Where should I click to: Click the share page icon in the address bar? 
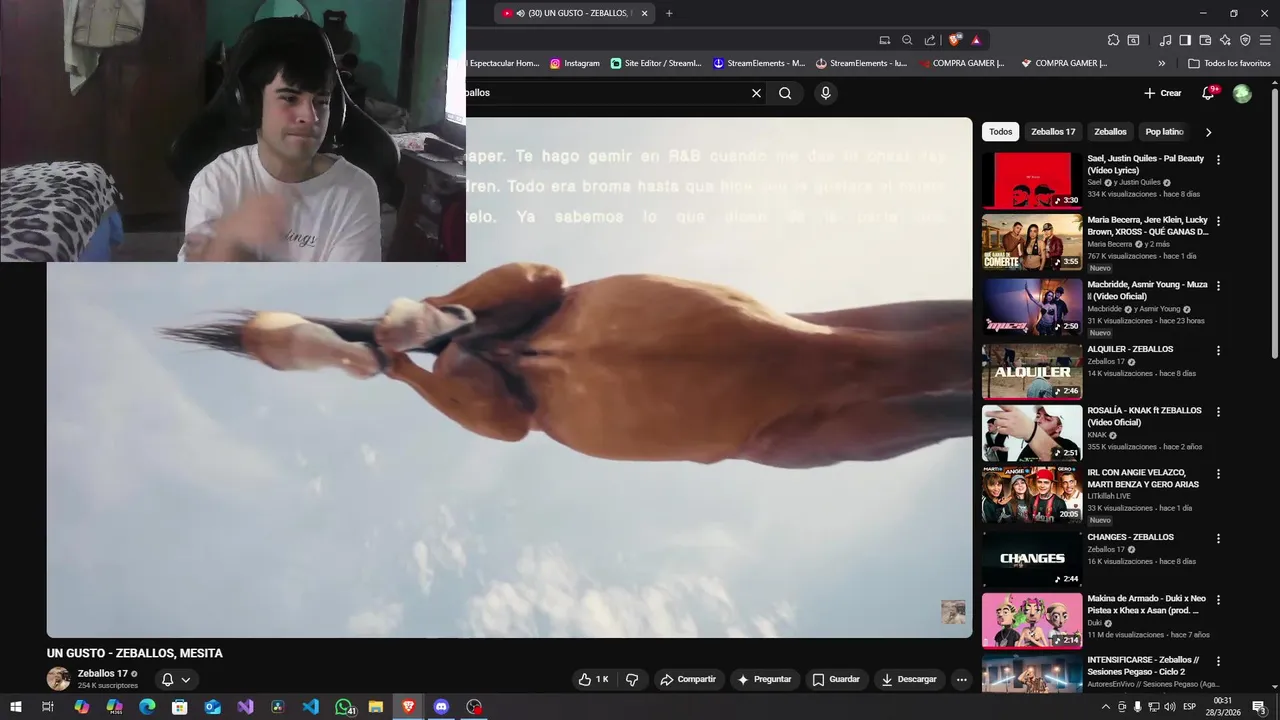pos(930,40)
